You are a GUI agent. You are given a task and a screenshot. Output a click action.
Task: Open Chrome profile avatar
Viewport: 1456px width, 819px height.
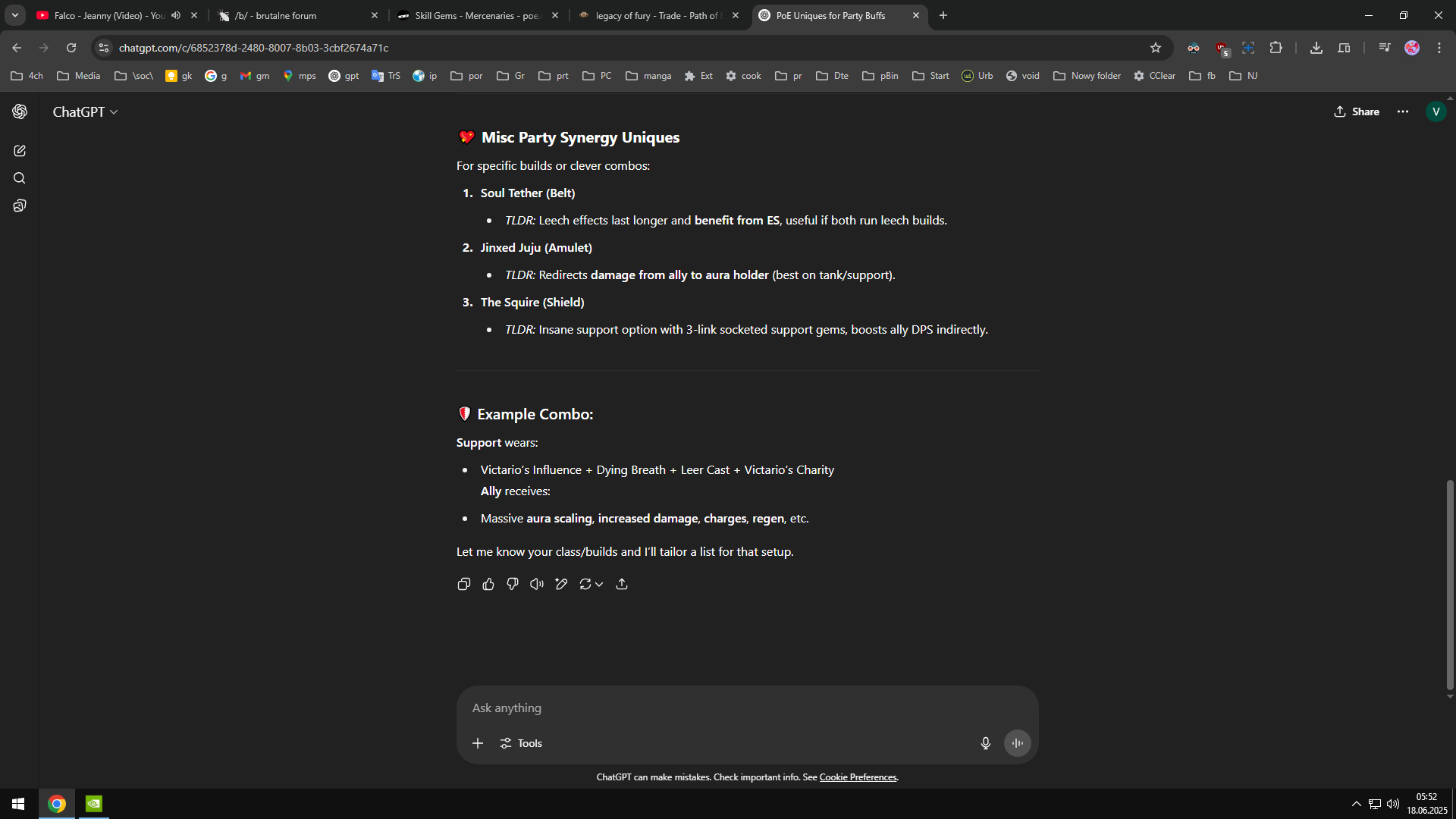1412,48
